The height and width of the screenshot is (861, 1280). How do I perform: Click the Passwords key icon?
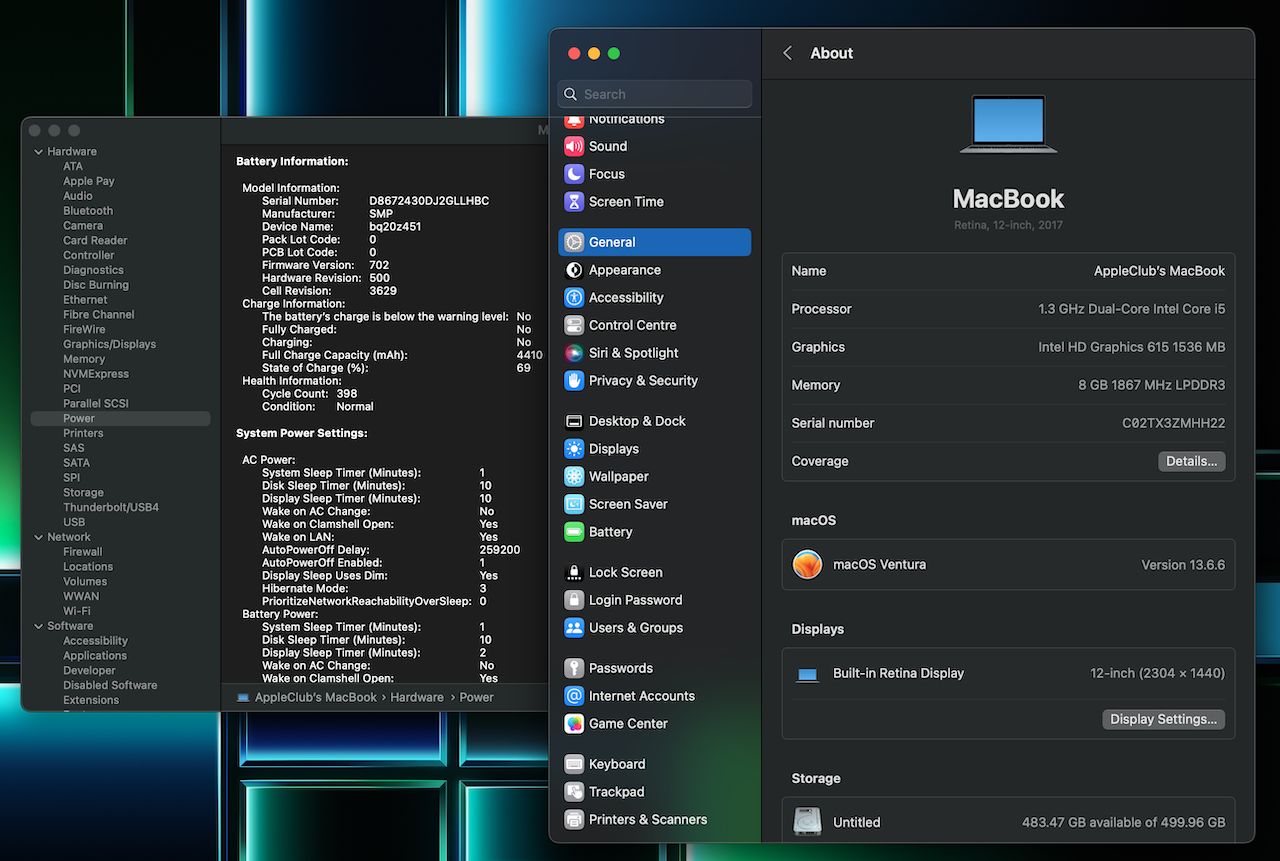pyautogui.click(x=574, y=668)
